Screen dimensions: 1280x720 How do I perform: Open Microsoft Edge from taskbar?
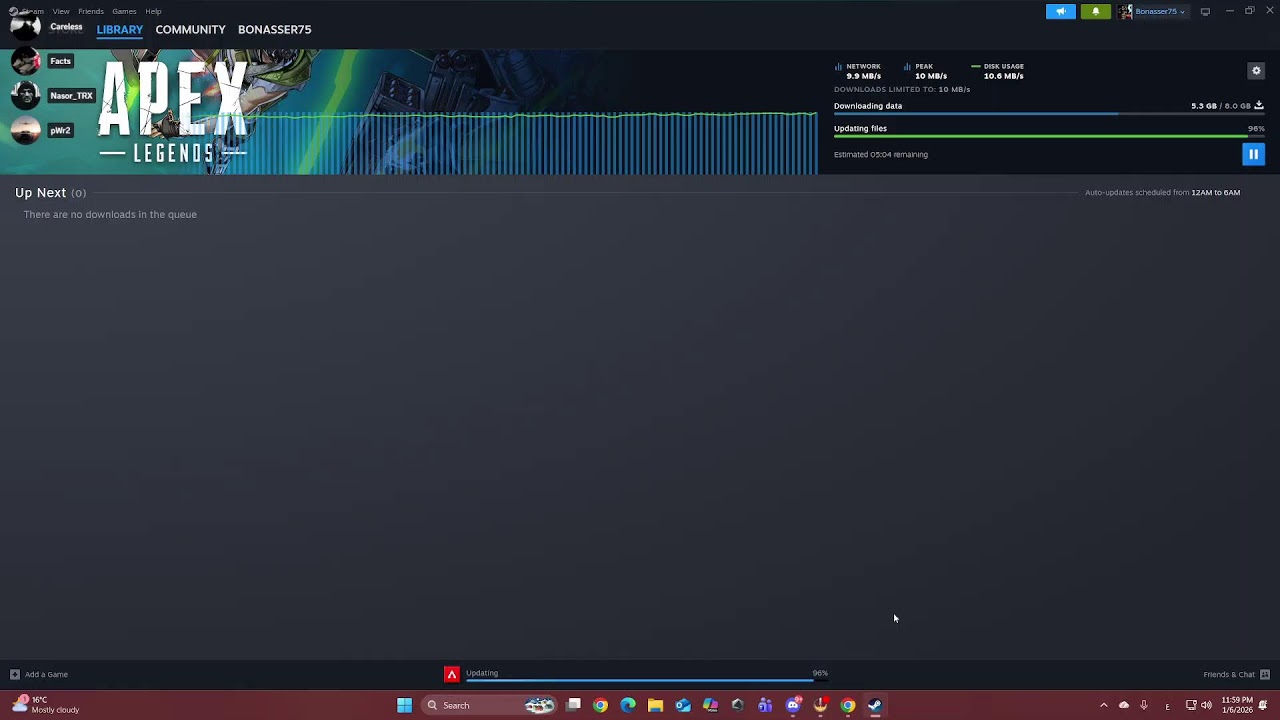click(628, 705)
